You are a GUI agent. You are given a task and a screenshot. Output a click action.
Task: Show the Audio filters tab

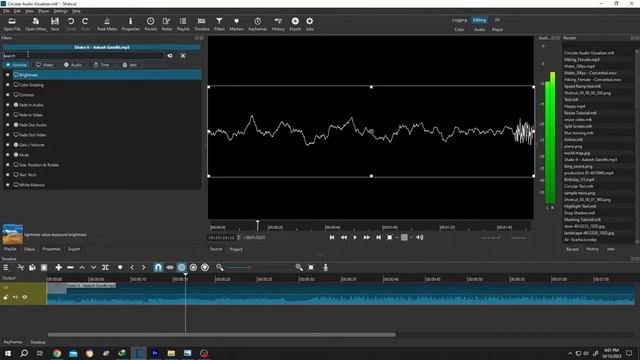coord(73,65)
